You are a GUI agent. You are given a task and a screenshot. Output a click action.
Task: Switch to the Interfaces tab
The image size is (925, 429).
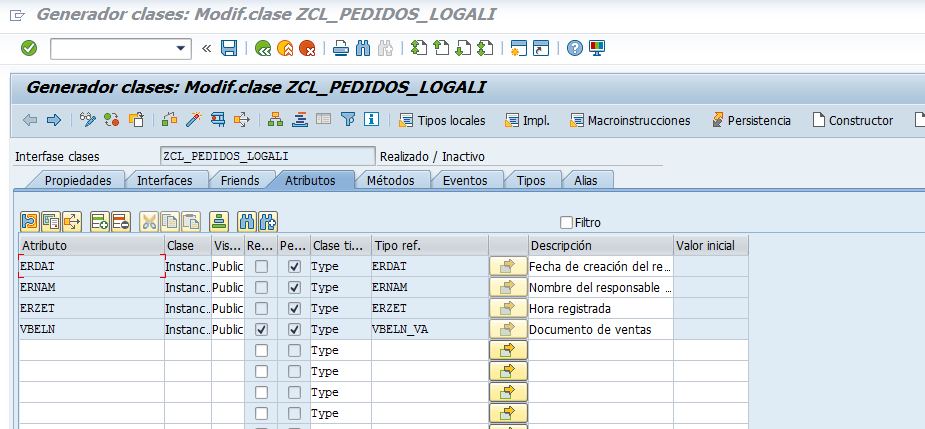165,181
